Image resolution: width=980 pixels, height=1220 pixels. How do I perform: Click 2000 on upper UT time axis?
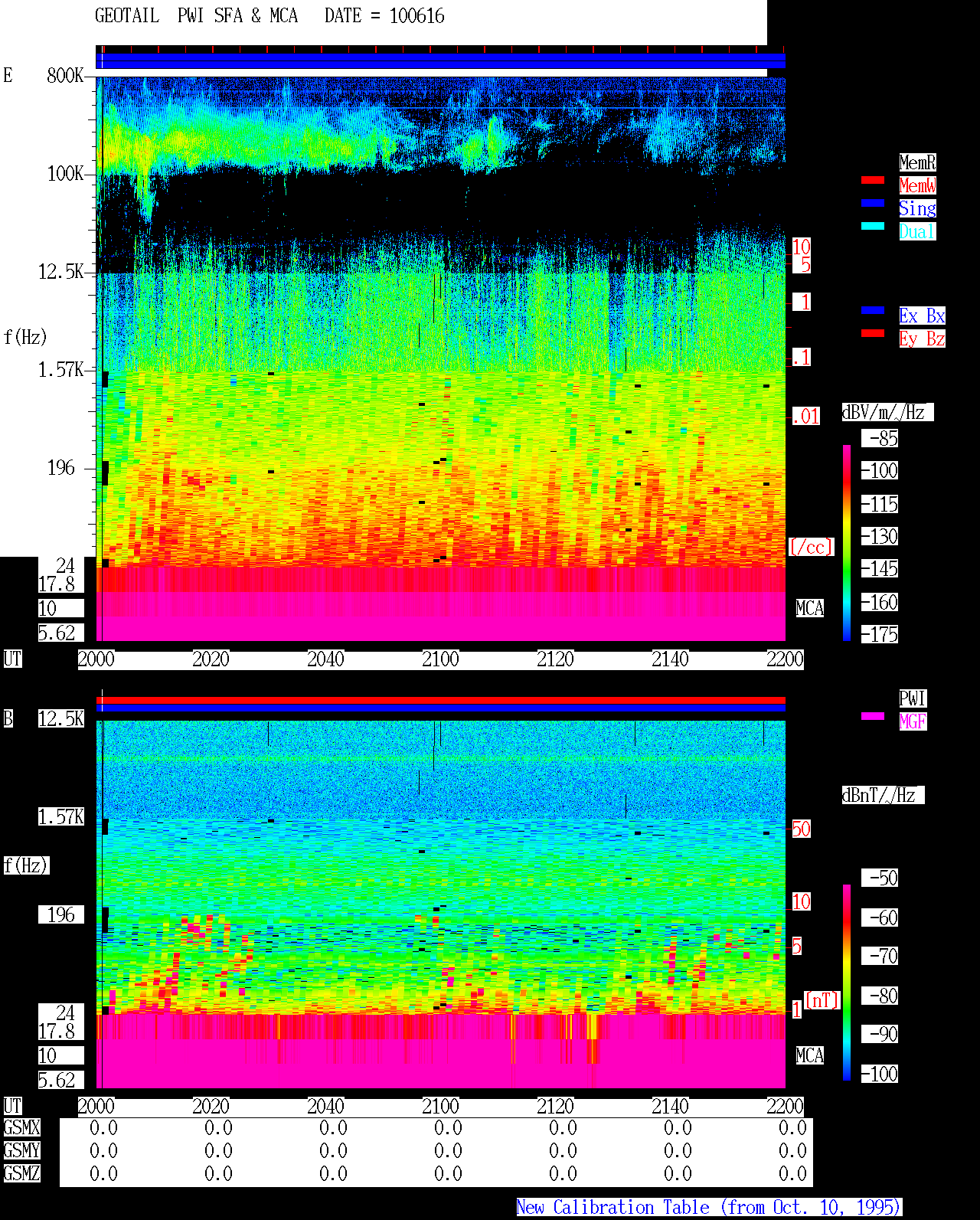point(96,659)
